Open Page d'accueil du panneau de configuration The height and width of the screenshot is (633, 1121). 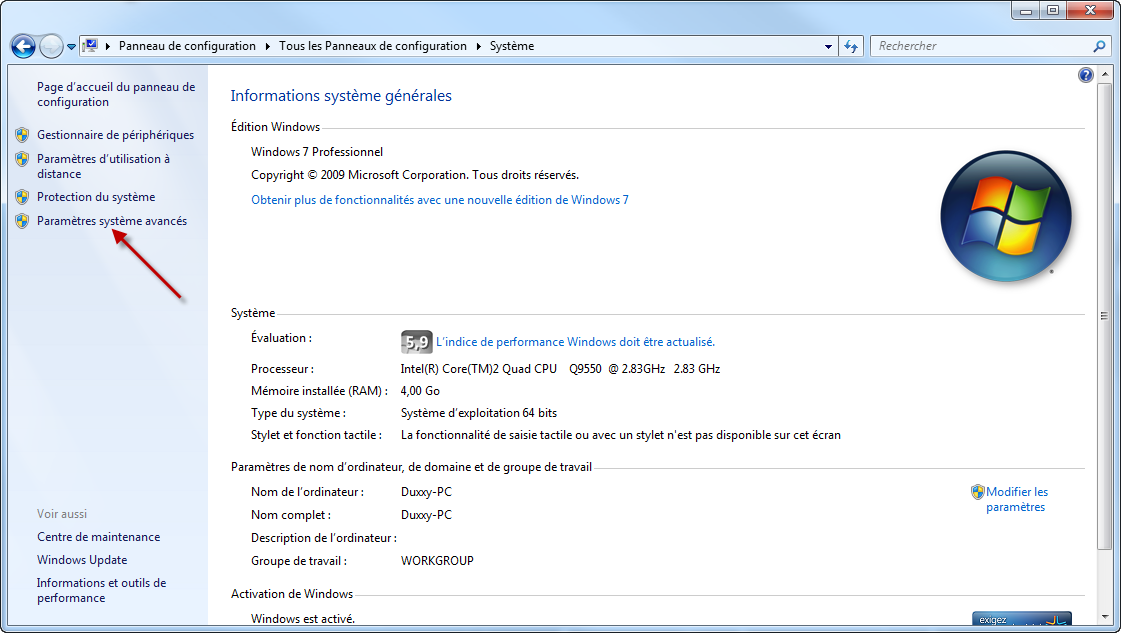(x=116, y=94)
